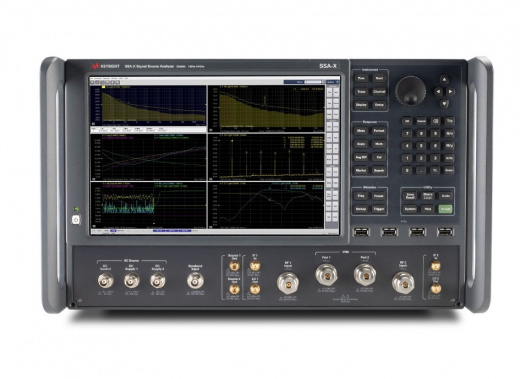
Task: Select the bottom-left transient plot
Action: click(149, 205)
